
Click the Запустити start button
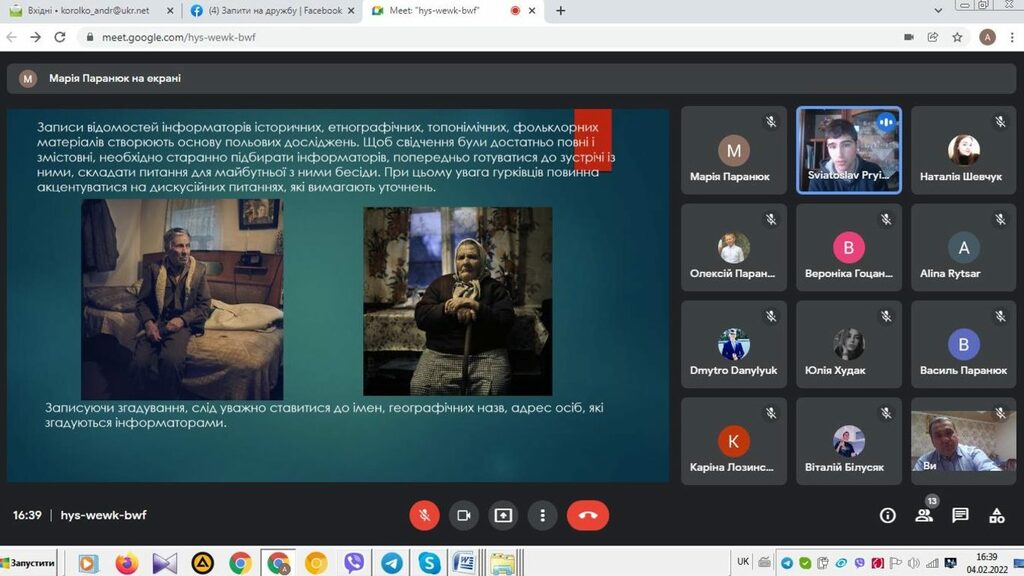coord(30,563)
